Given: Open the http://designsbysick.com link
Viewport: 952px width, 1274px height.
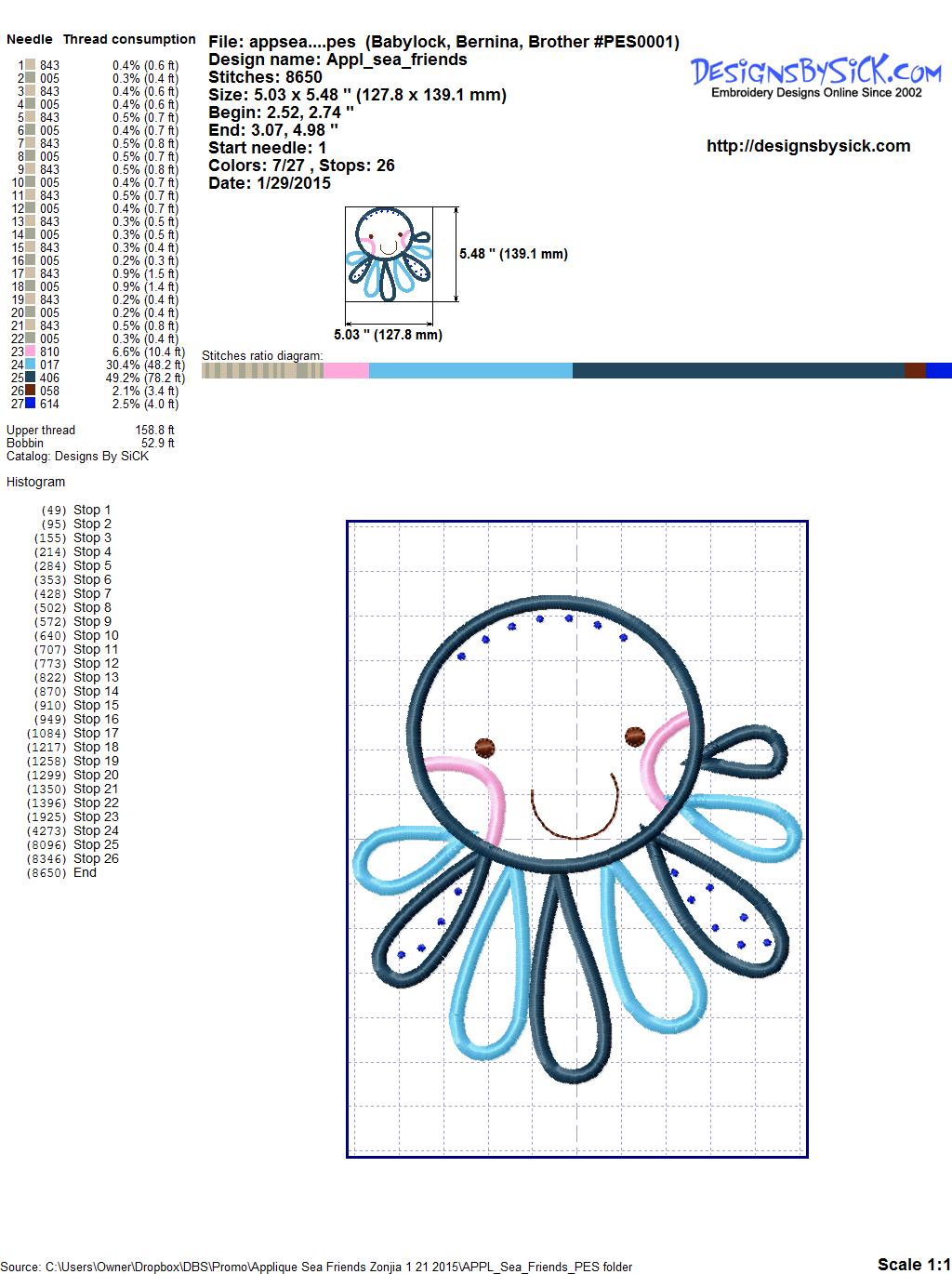Looking at the screenshot, I should (x=808, y=146).
